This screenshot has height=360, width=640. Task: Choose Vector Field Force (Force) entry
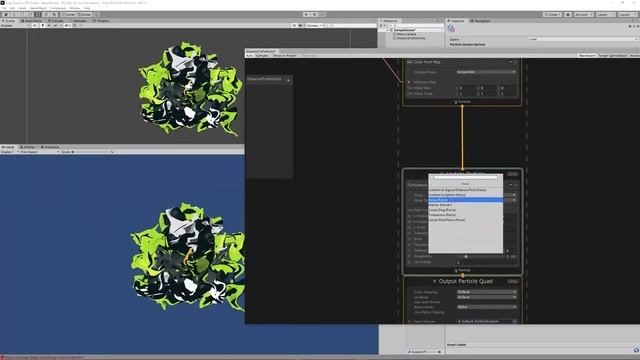tap(465, 220)
